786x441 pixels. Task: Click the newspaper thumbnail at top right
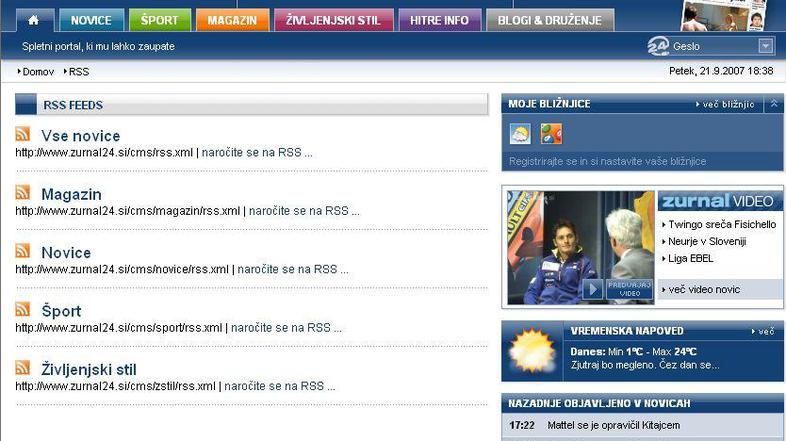coord(724,15)
